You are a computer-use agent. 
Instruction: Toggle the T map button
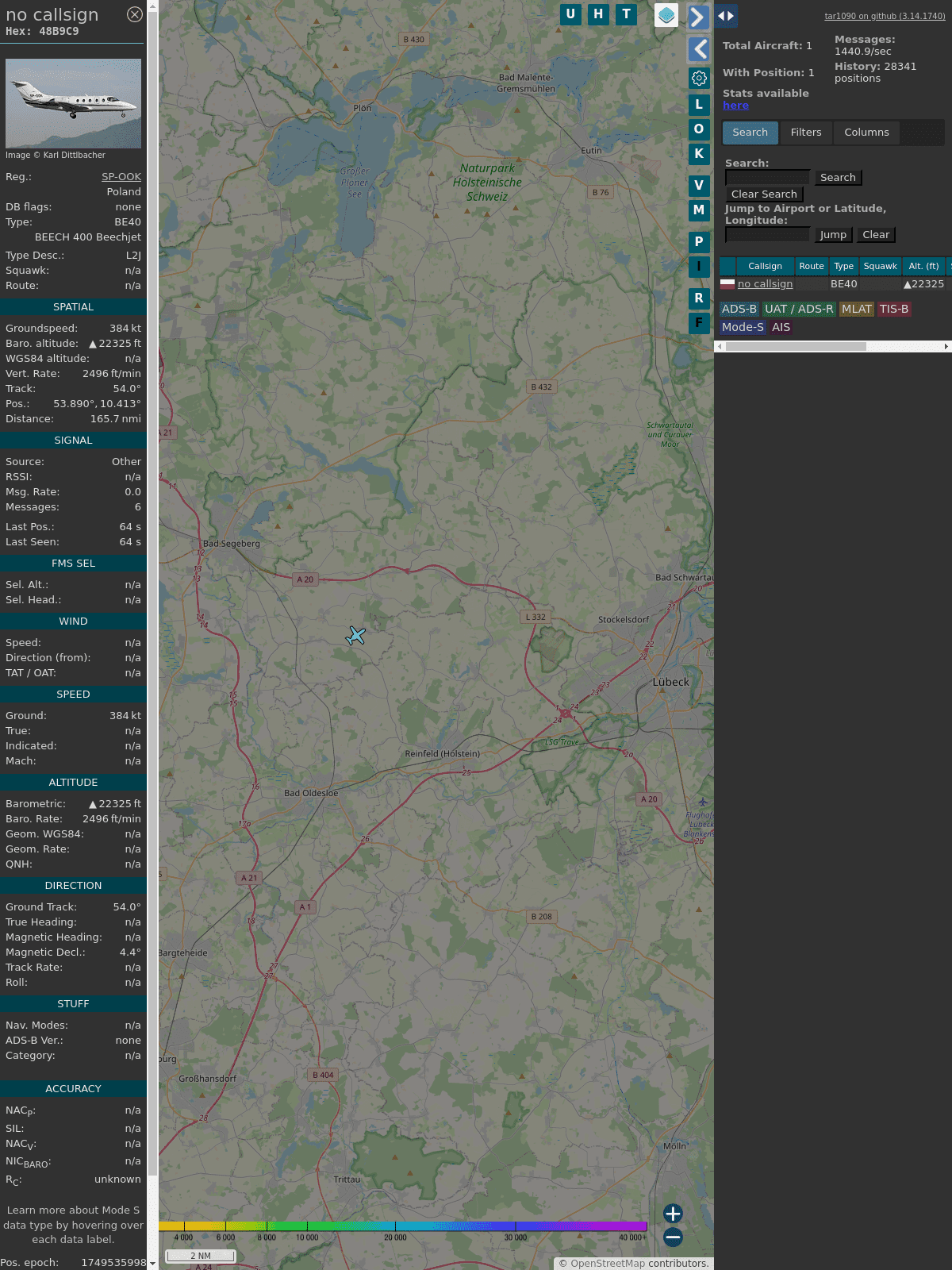point(627,14)
